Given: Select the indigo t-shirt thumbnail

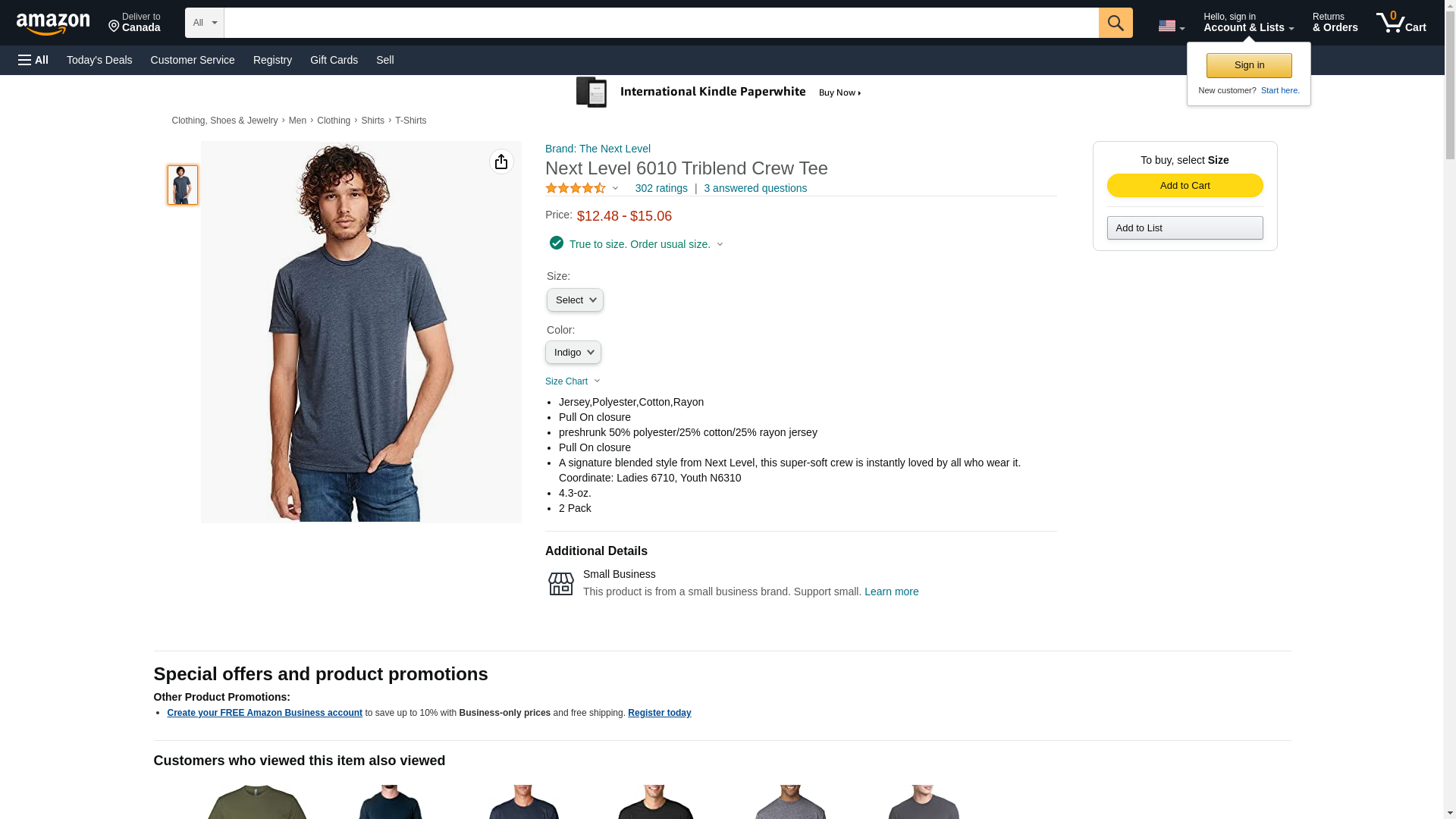Looking at the screenshot, I should click(x=183, y=185).
